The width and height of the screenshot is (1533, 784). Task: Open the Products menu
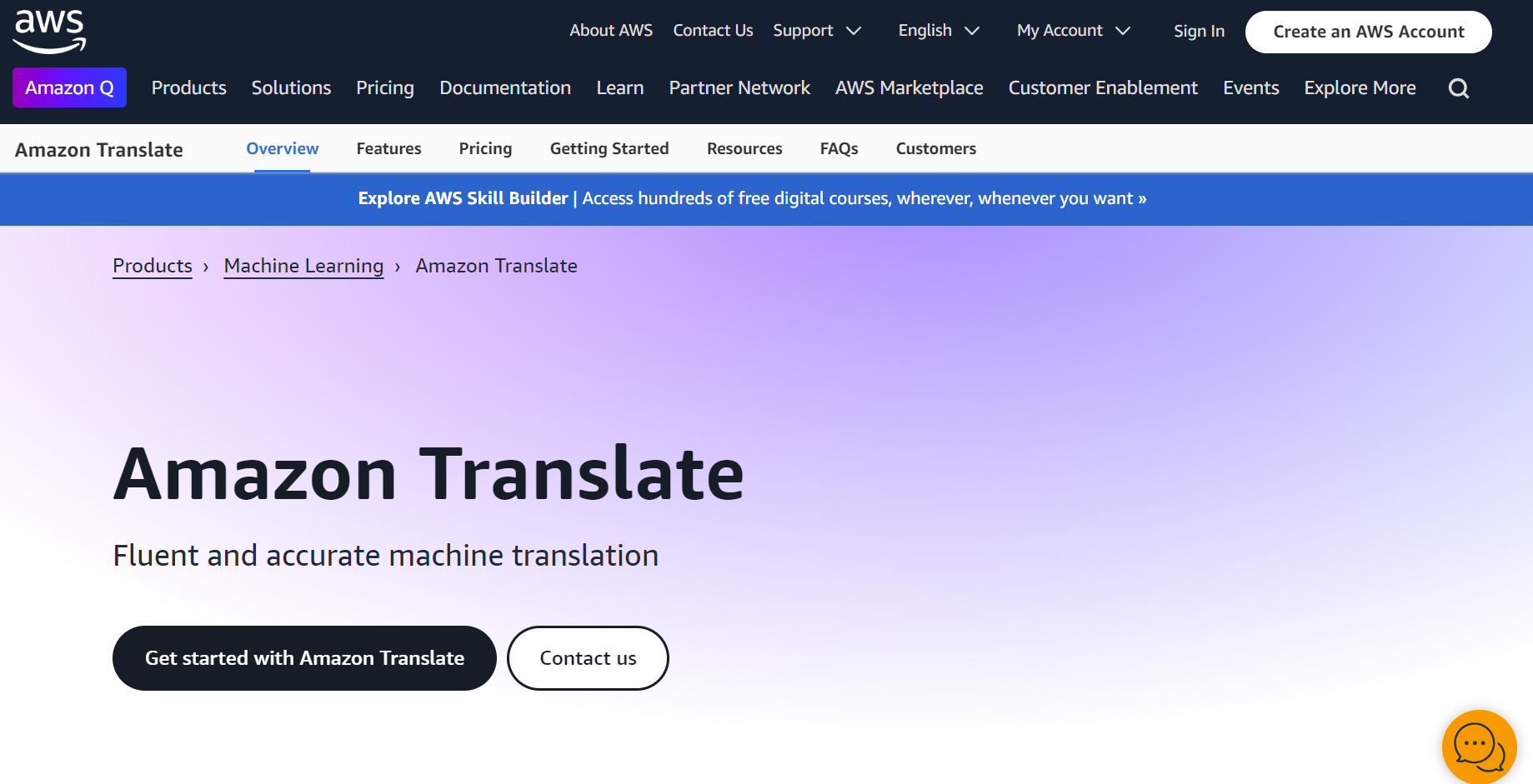point(188,87)
